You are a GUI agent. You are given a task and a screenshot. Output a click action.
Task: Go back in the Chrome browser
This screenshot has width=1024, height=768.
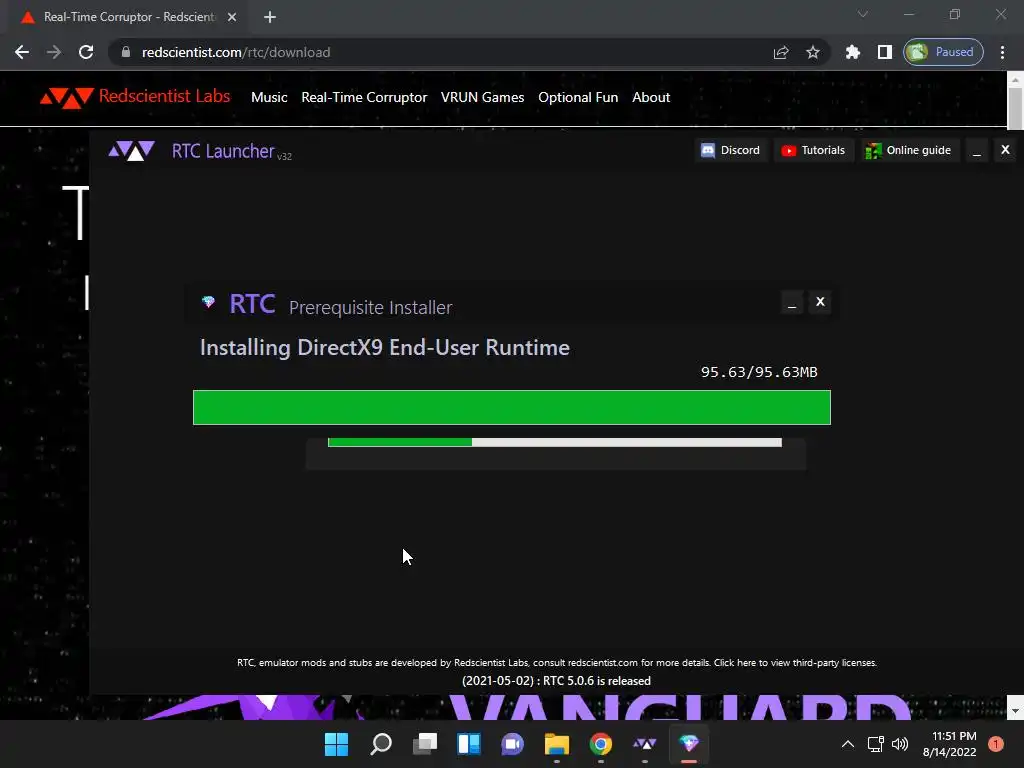pyautogui.click(x=22, y=52)
